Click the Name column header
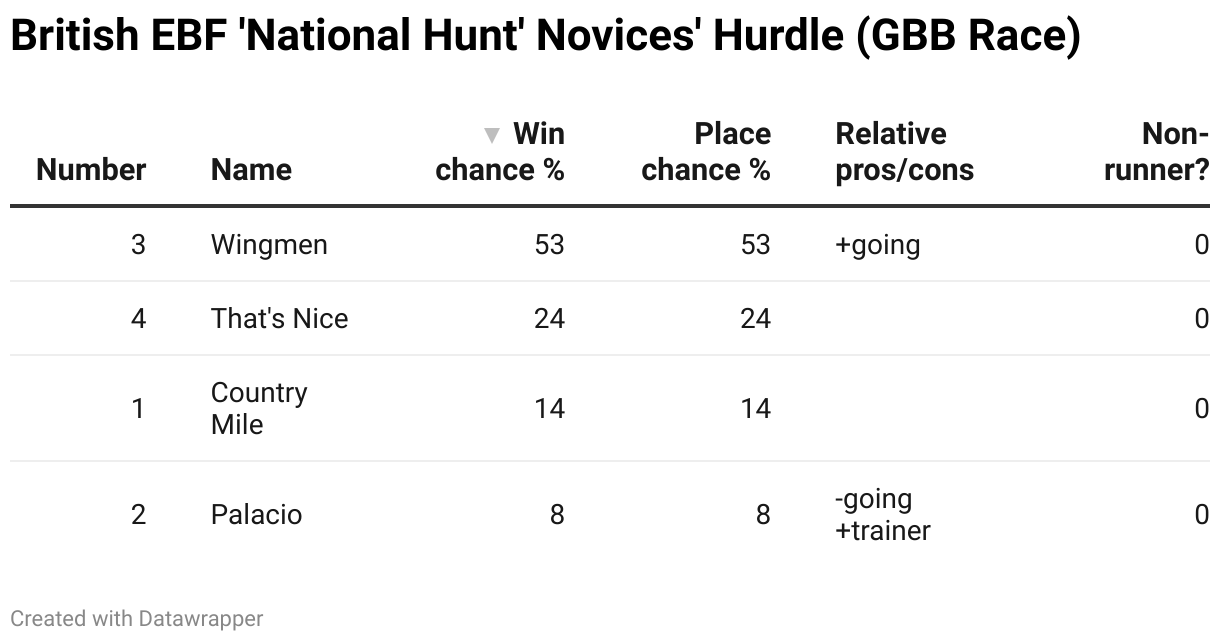 (x=251, y=170)
